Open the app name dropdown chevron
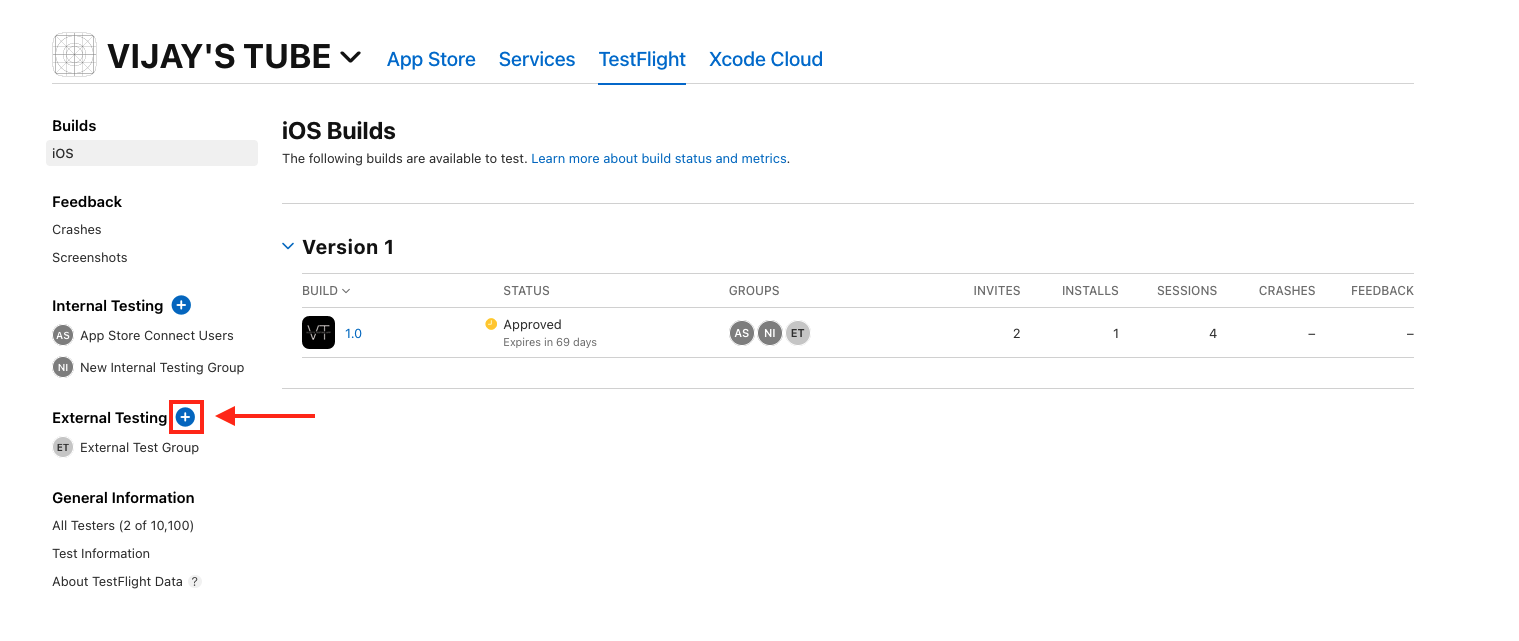The width and height of the screenshot is (1519, 641). 351,58
